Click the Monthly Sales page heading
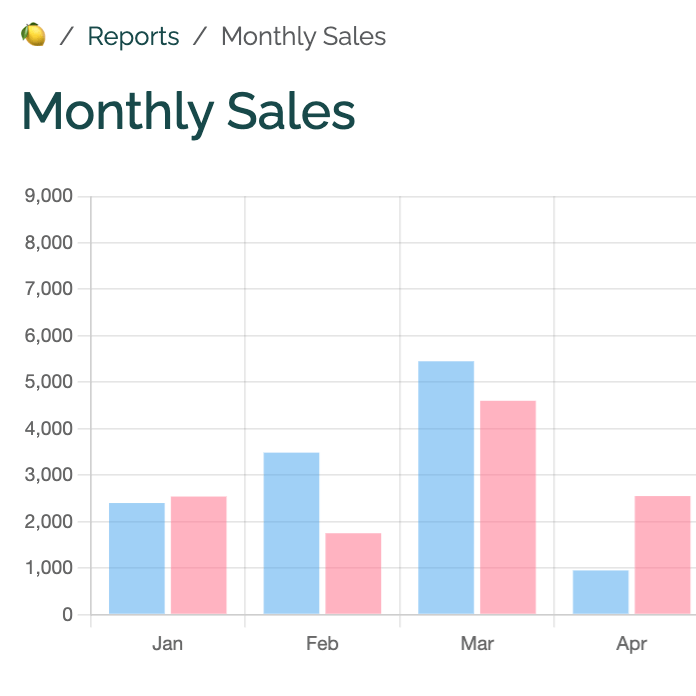 [x=188, y=111]
